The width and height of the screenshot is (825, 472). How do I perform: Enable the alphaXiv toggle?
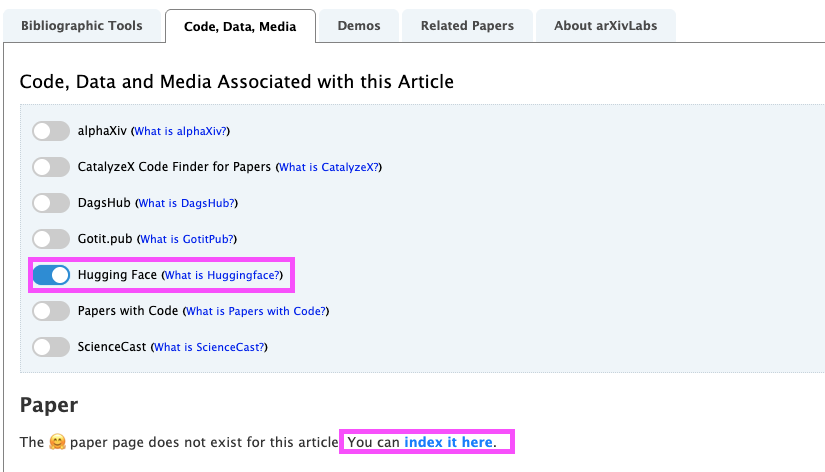point(51,131)
